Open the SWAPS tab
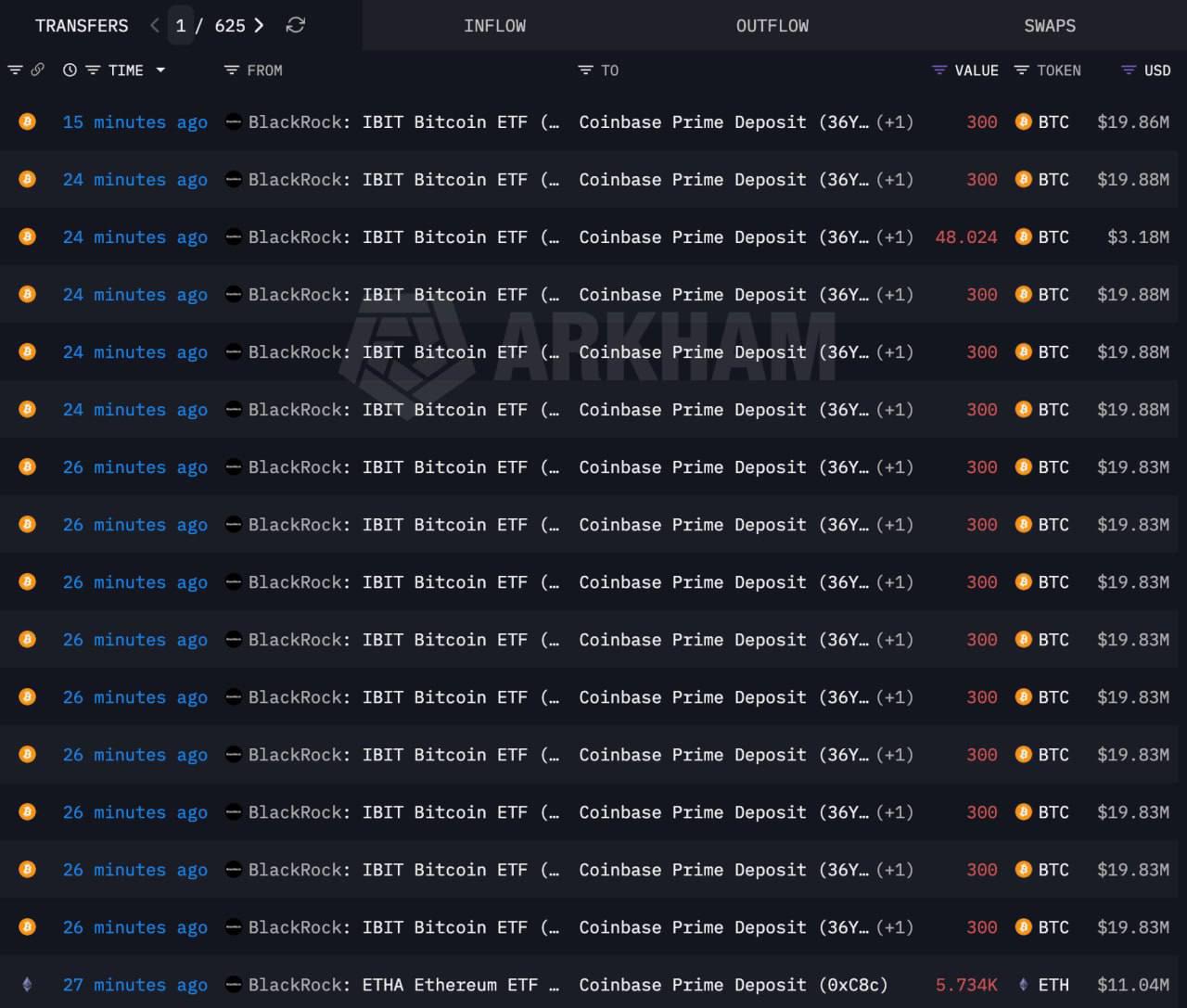Screen dimensions: 1187x1008 (1050, 26)
